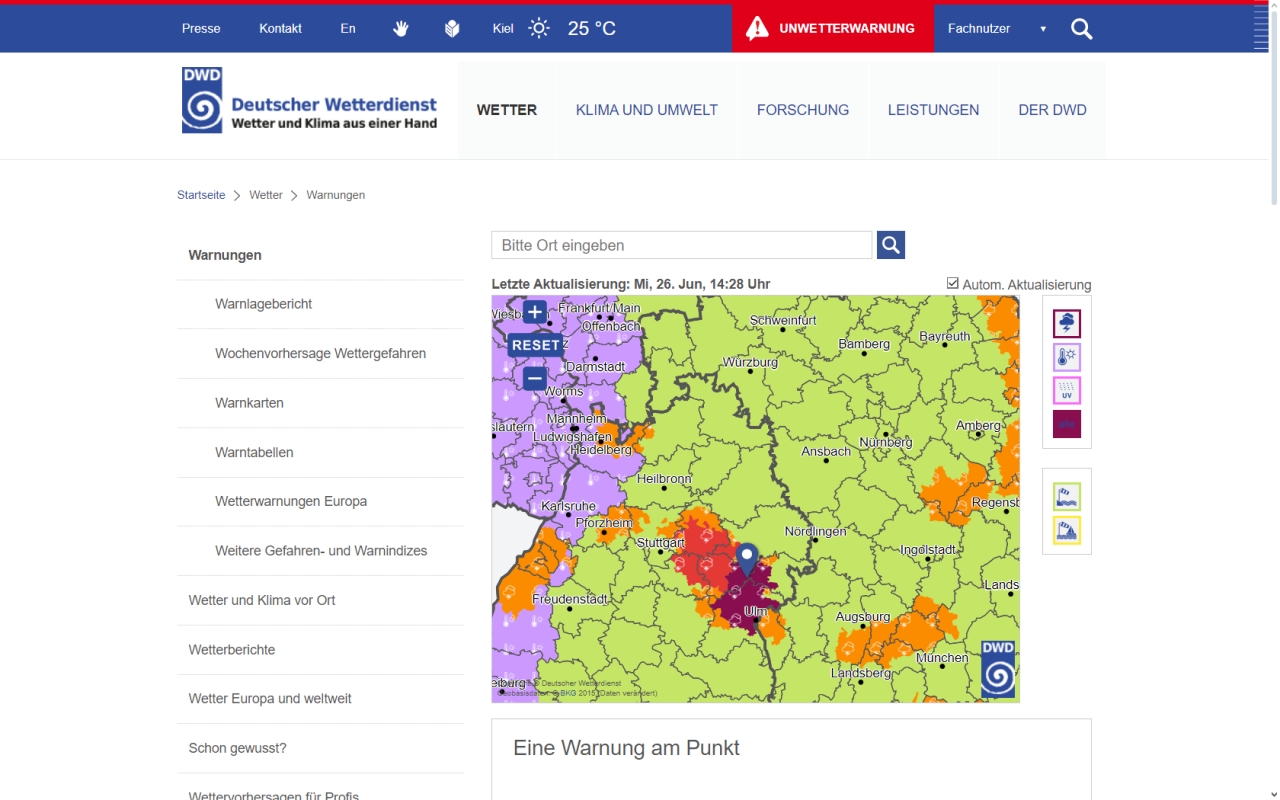Zoom in on the warning map

[x=535, y=312]
